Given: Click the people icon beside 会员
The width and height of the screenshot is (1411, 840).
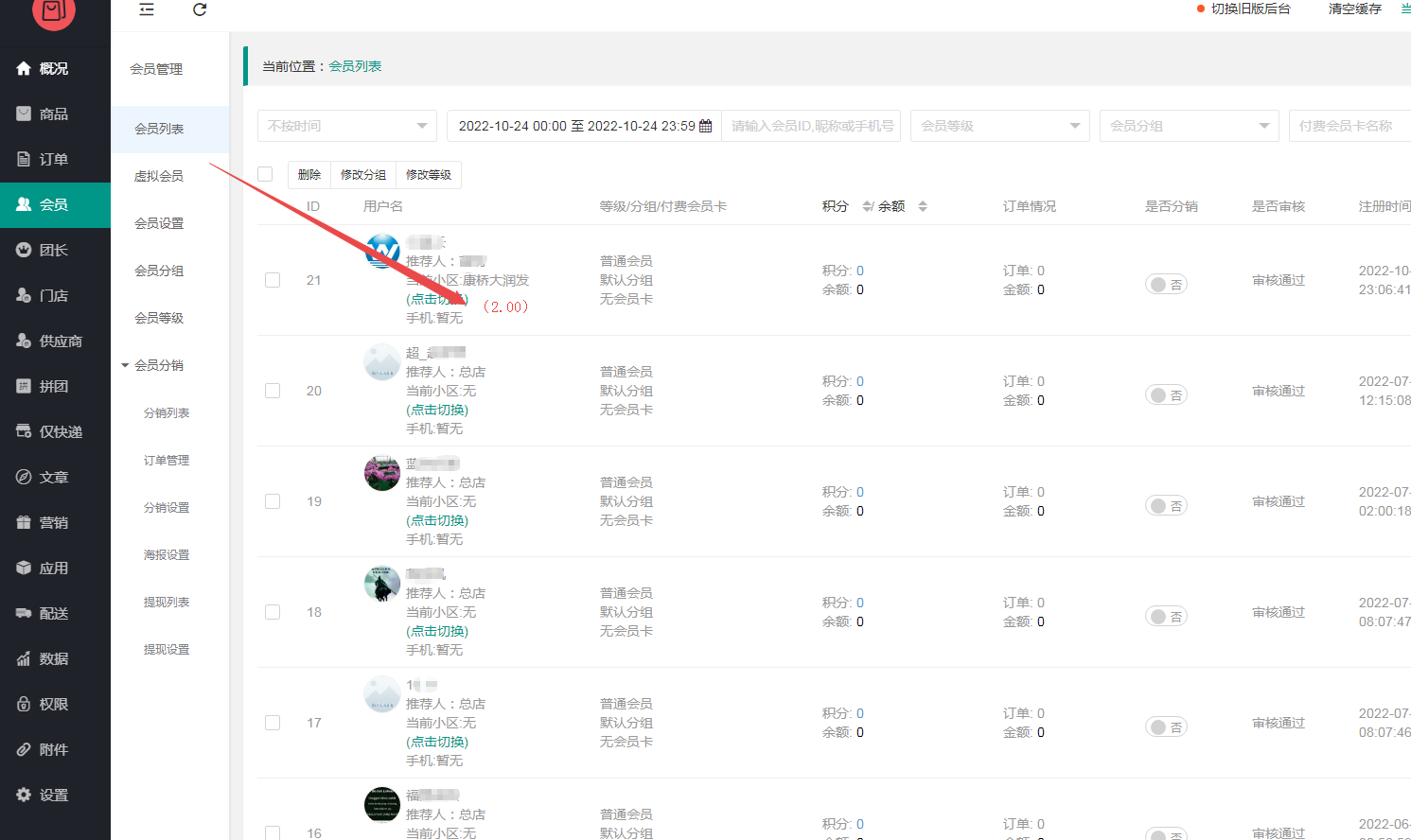Looking at the screenshot, I should 24,204.
